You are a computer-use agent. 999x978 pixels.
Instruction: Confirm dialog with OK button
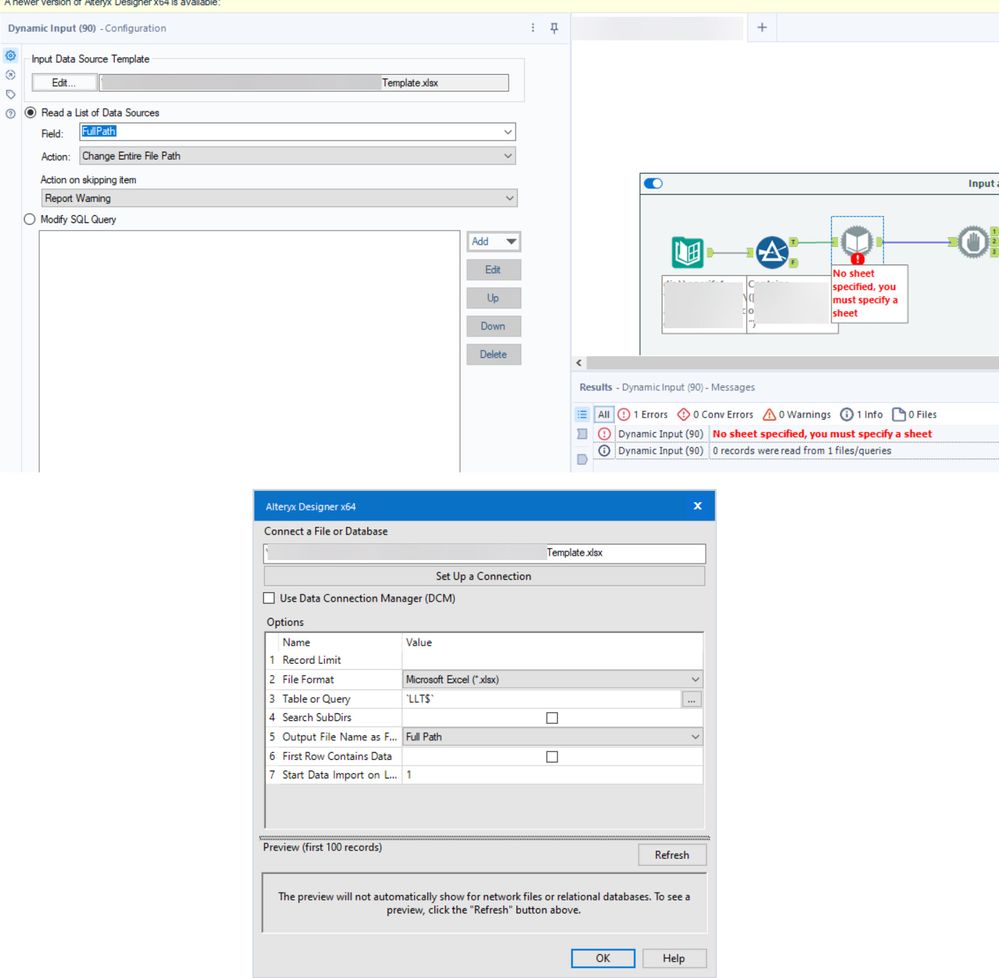click(x=603, y=958)
